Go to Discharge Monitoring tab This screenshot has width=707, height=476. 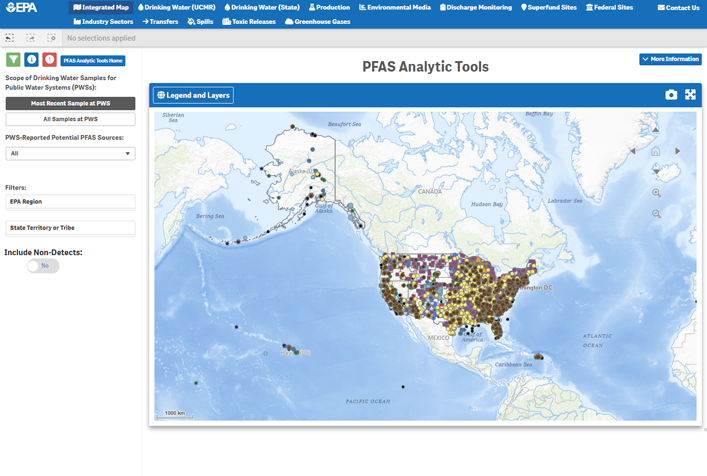pos(476,7)
